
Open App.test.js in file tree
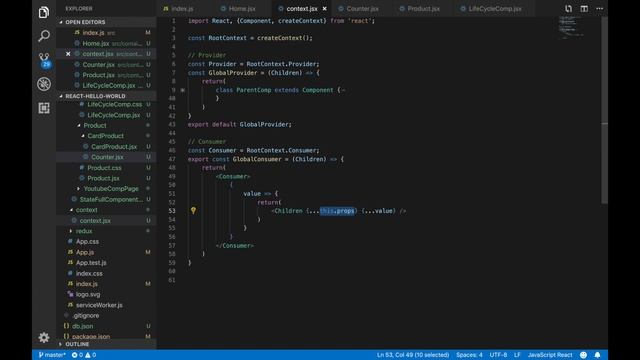pos(106,263)
